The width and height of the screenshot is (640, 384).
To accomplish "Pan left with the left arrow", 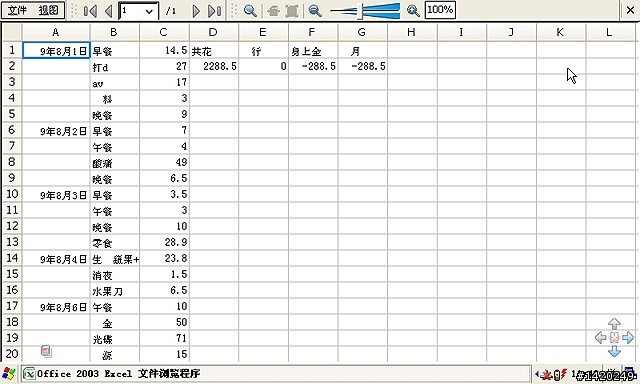I will (x=600, y=337).
